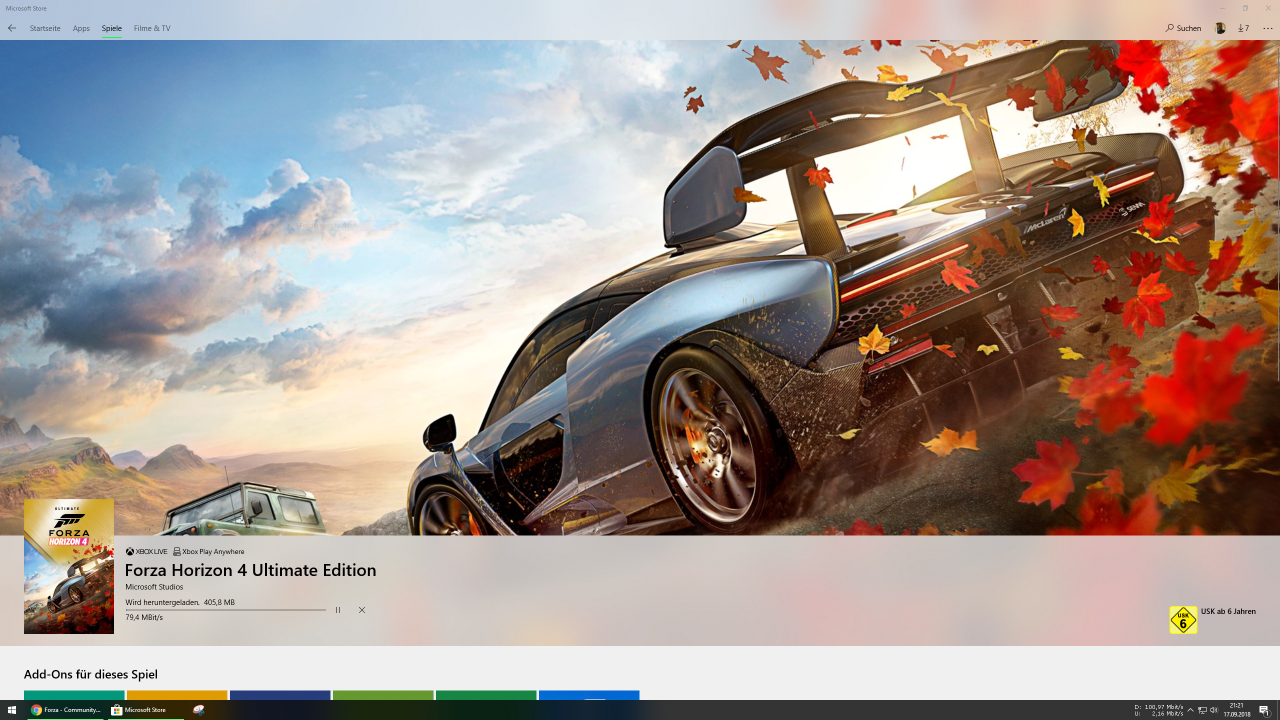Cancel the Forza Horizon 4 download
The height and width of the screenshot is (720, 1280).
(361, 609)
